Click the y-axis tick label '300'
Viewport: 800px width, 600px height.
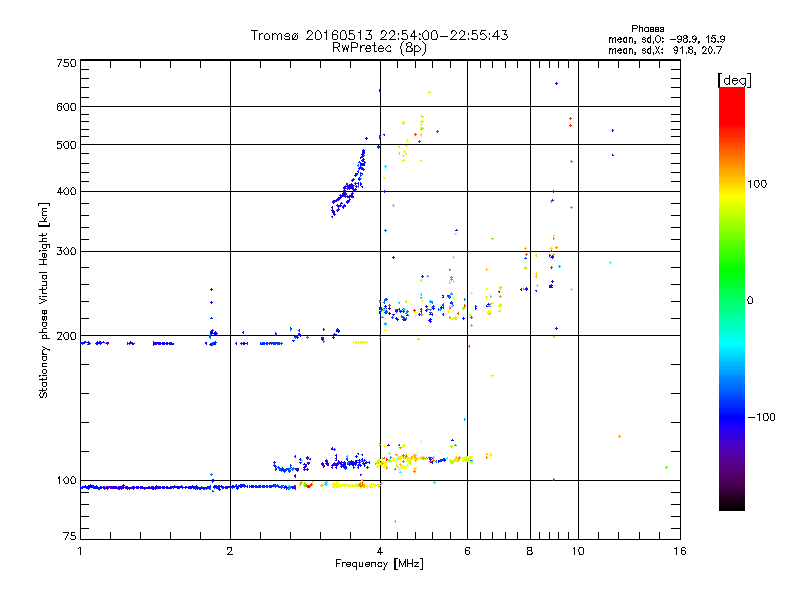(67, 252)
